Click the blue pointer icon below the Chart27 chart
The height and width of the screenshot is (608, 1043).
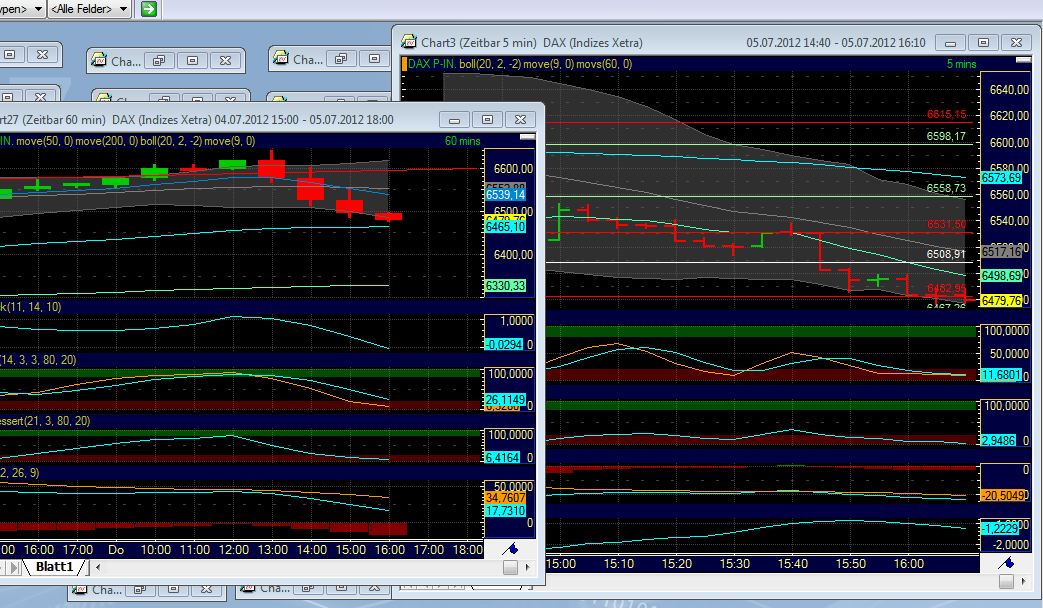coord(508,548)
